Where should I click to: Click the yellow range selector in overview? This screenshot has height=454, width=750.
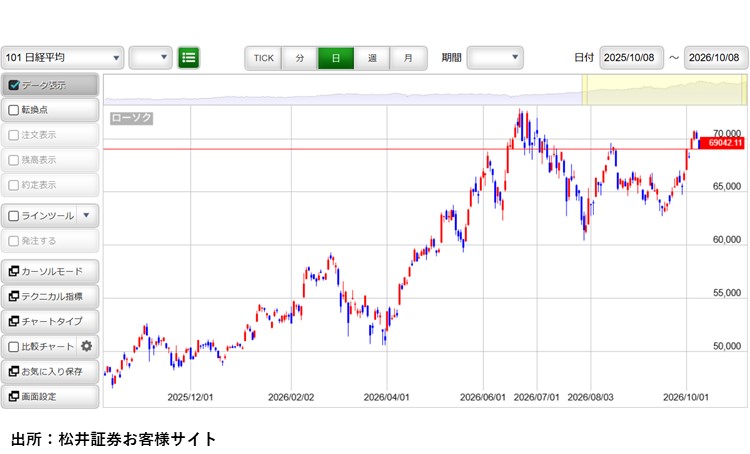tap(664, 90)
